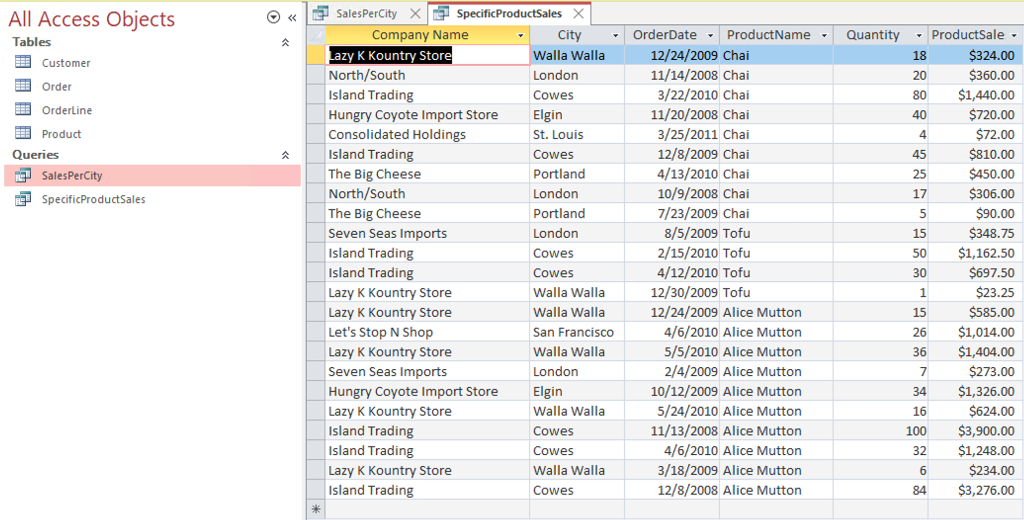
Task: Open the OrderDate column filter dropdown
Action: (711, 35)
